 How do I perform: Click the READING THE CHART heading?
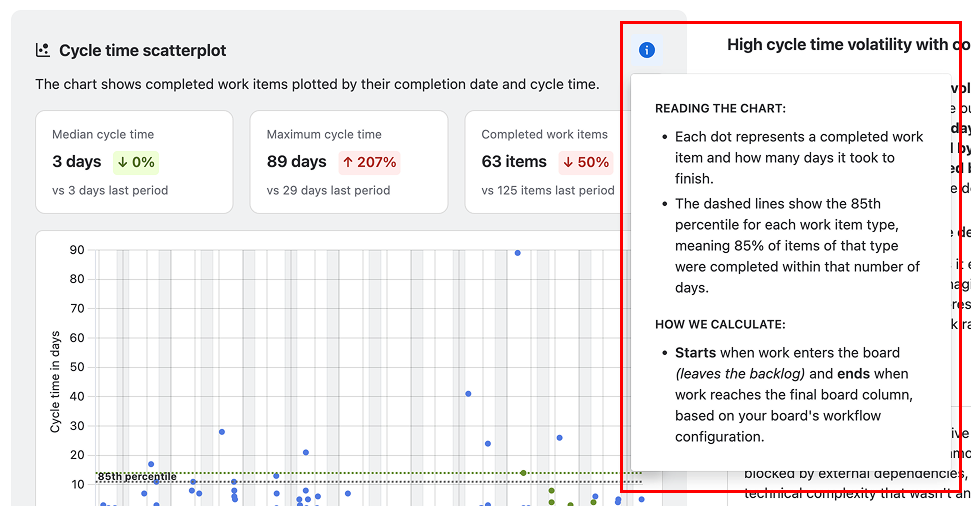[720, 108]
